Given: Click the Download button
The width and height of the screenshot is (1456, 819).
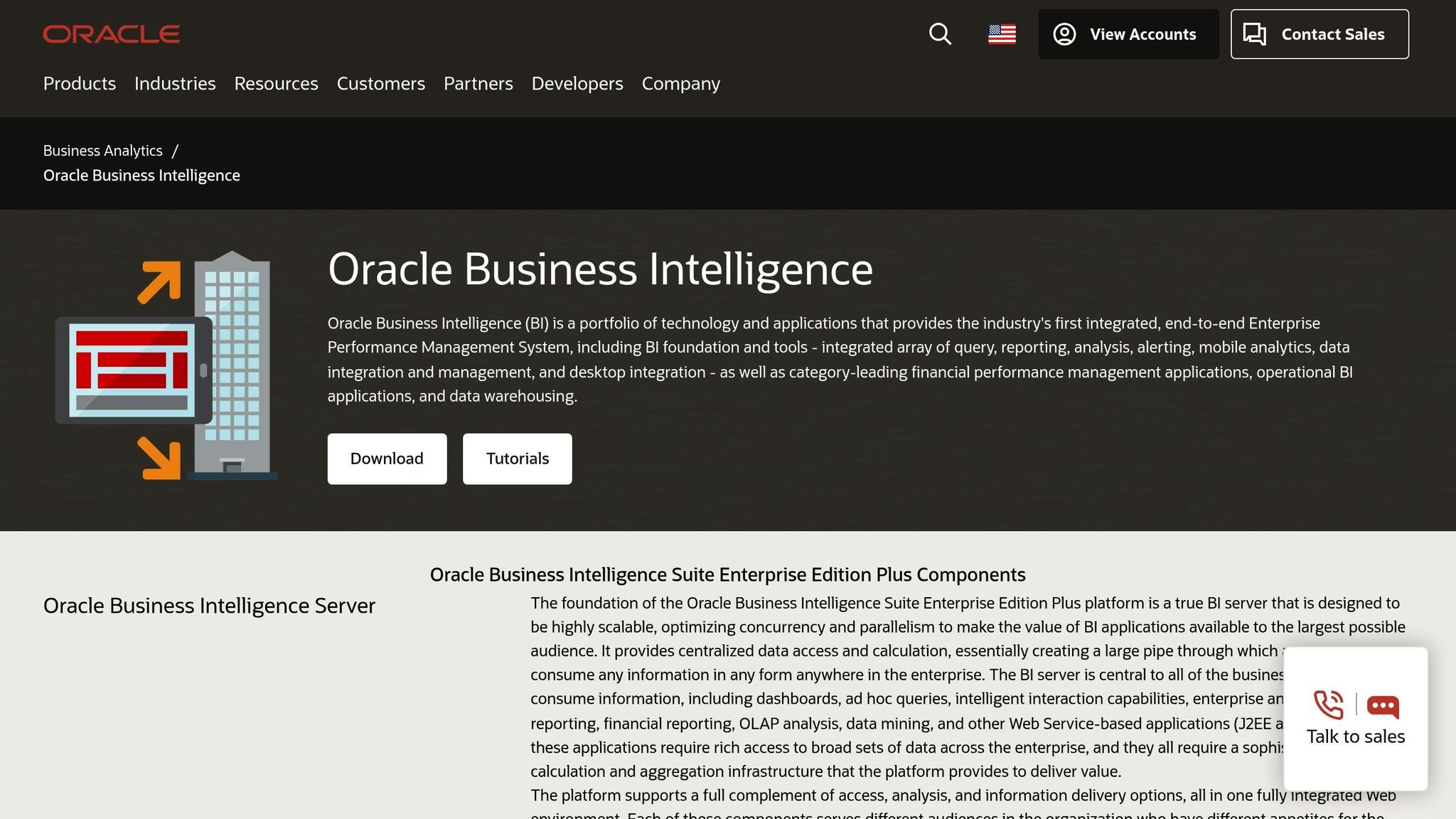Looking at the screenshot, I should tap(387, 459).
